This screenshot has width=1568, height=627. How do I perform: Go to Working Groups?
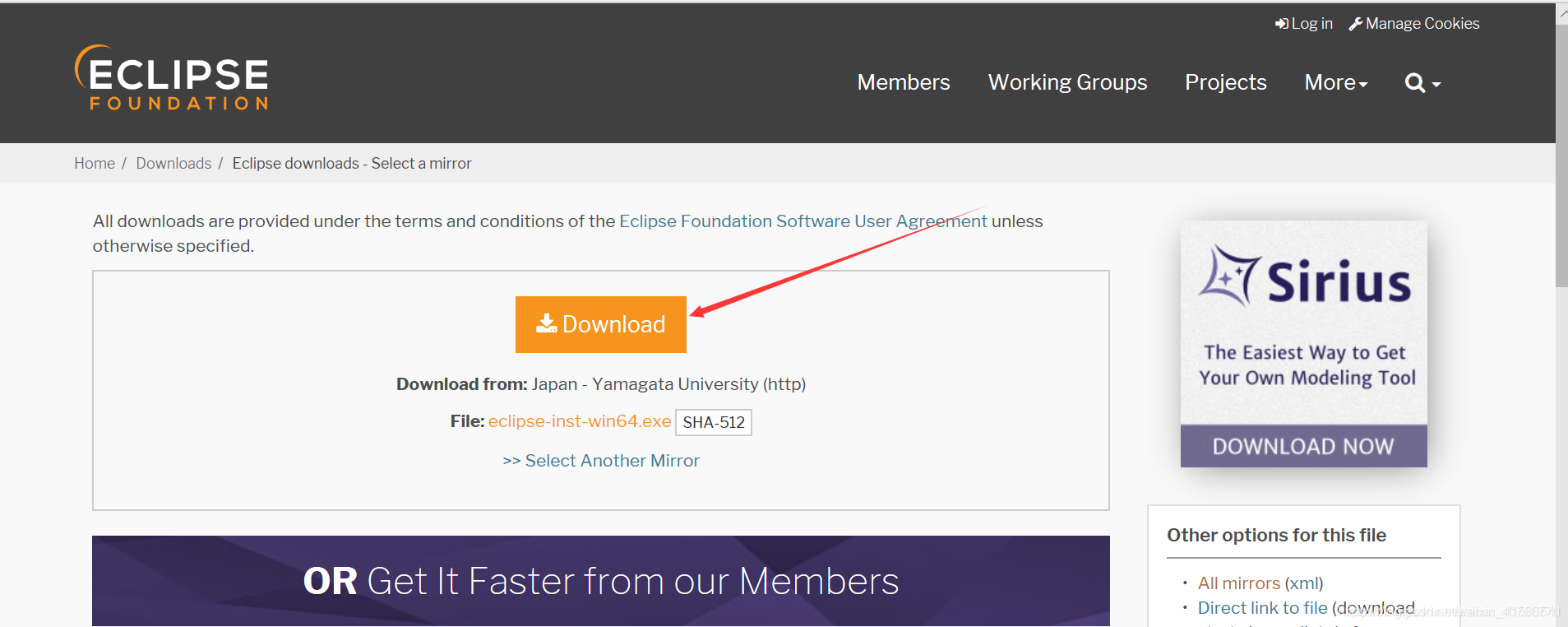[1067, 82]
